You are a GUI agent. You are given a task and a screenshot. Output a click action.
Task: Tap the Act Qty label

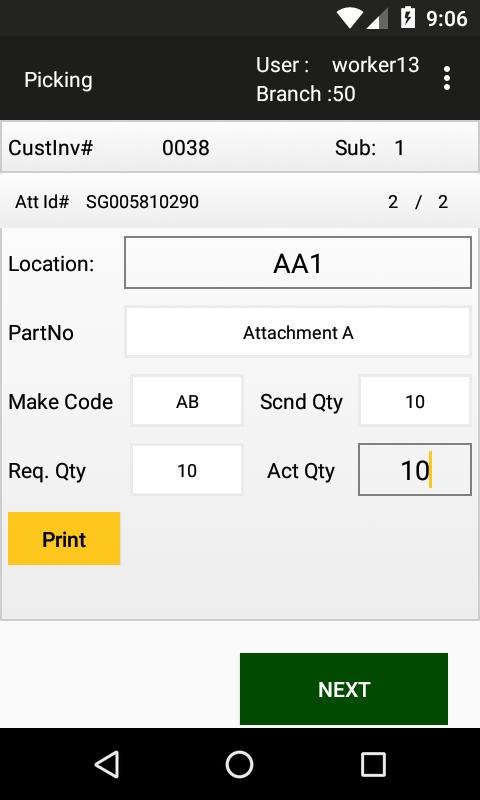coord(301,471)
